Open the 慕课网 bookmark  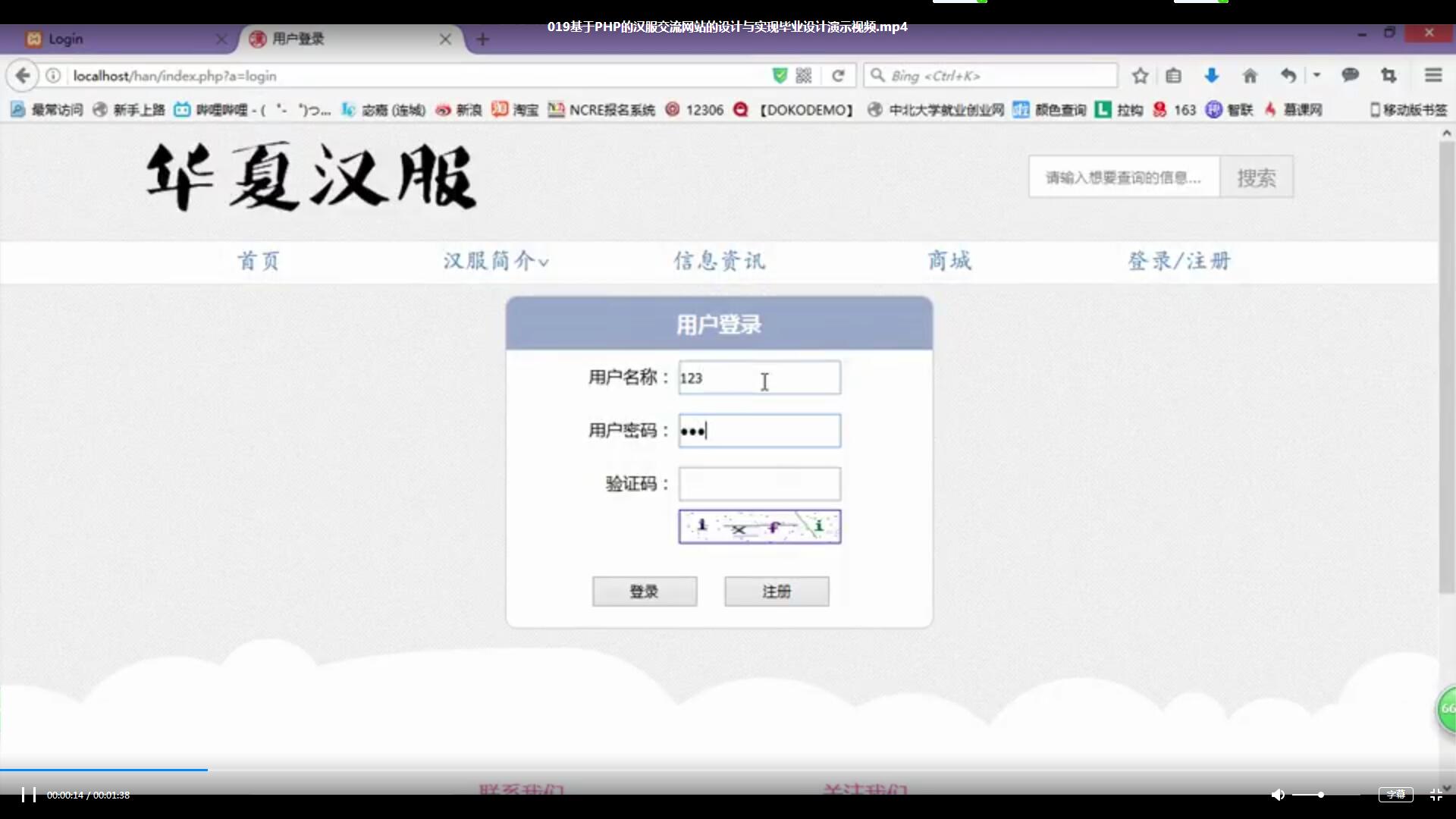tap(1292, 110)
